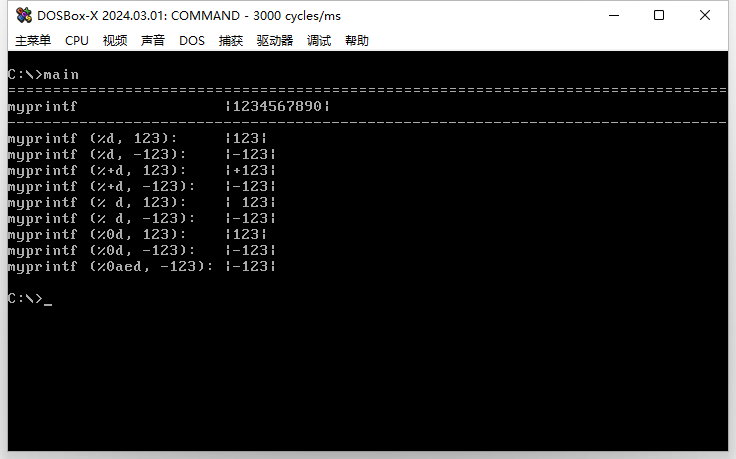Click the 'myprintf (%0aed, -123):' output line
736x459 pixels.
tap(142, 266)
